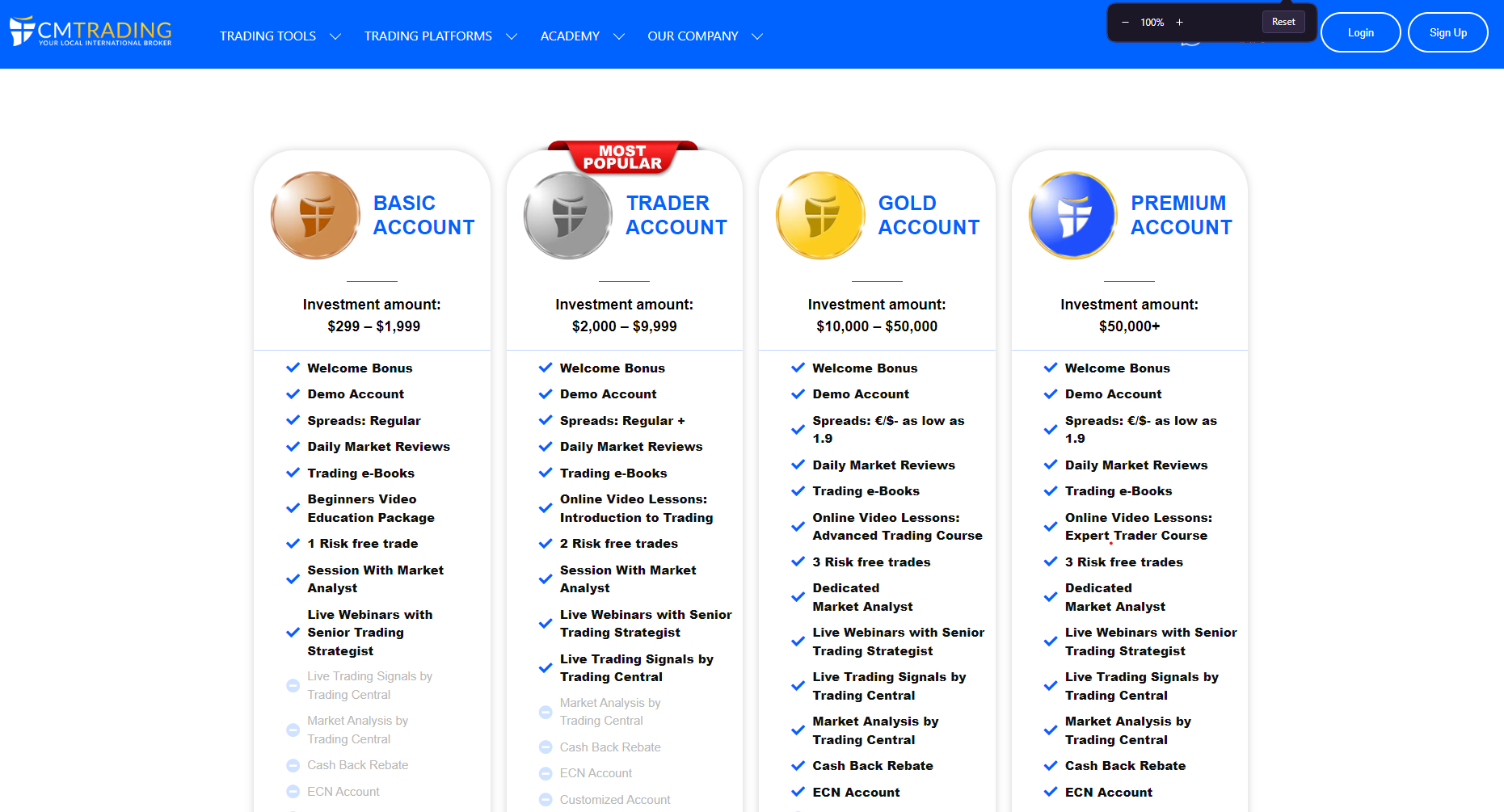The height and width of the screenshot is (812, 1504).
Task: Click the zoom out minus icon
Action: pos(1125,23)
